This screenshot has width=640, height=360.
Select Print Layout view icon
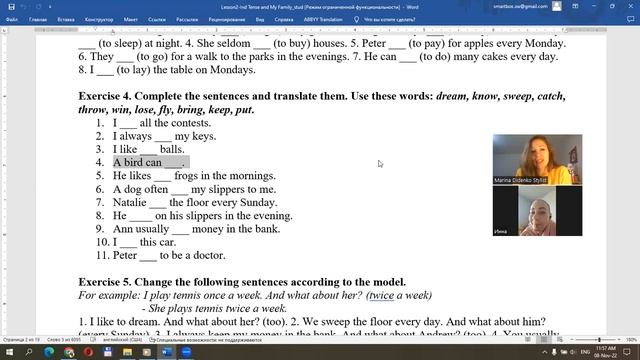[x=544, y=340]
